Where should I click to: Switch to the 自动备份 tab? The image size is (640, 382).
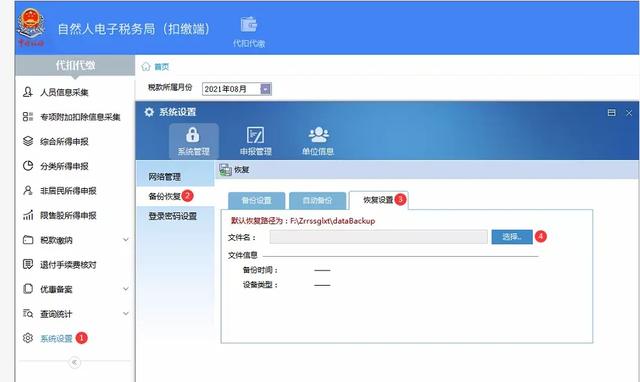318,200
